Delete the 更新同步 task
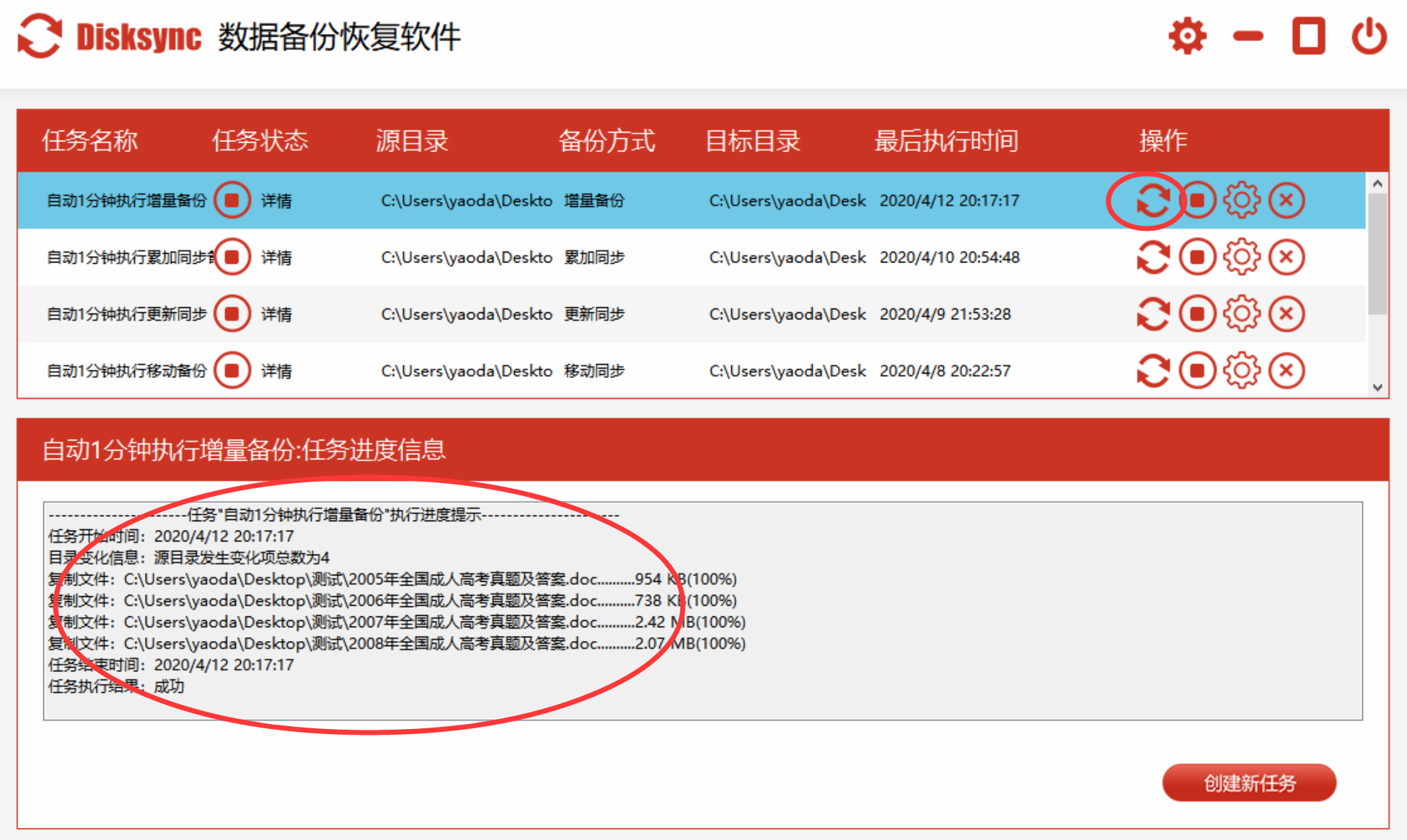Viewport: 1407px width, 840px height. coord(1287,314)
